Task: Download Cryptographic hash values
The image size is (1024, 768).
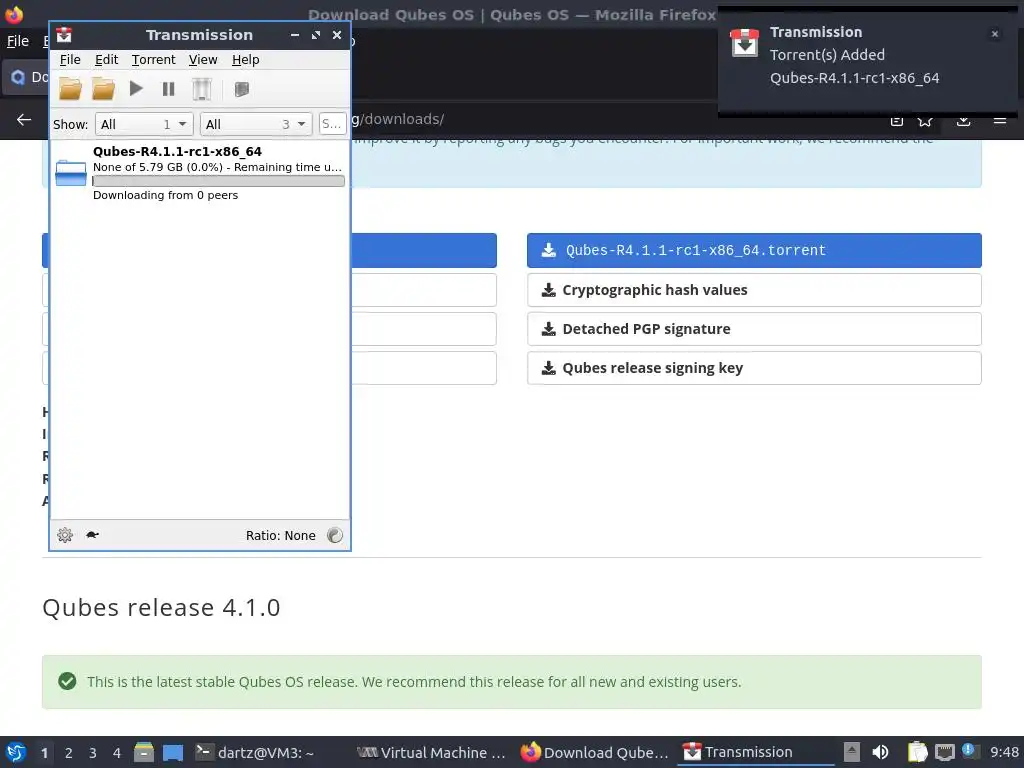Action: tap(754, 290)
